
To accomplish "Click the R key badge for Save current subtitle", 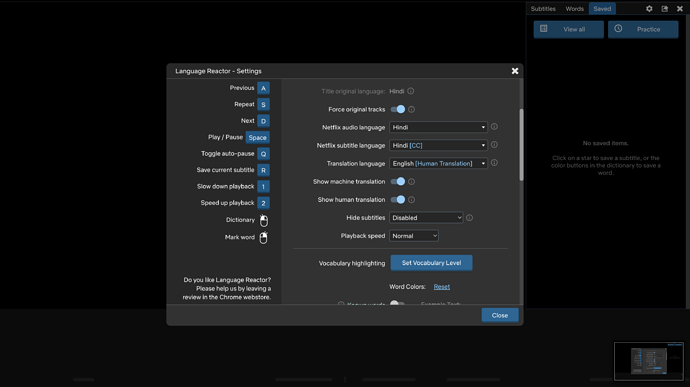I will point(263,170).
